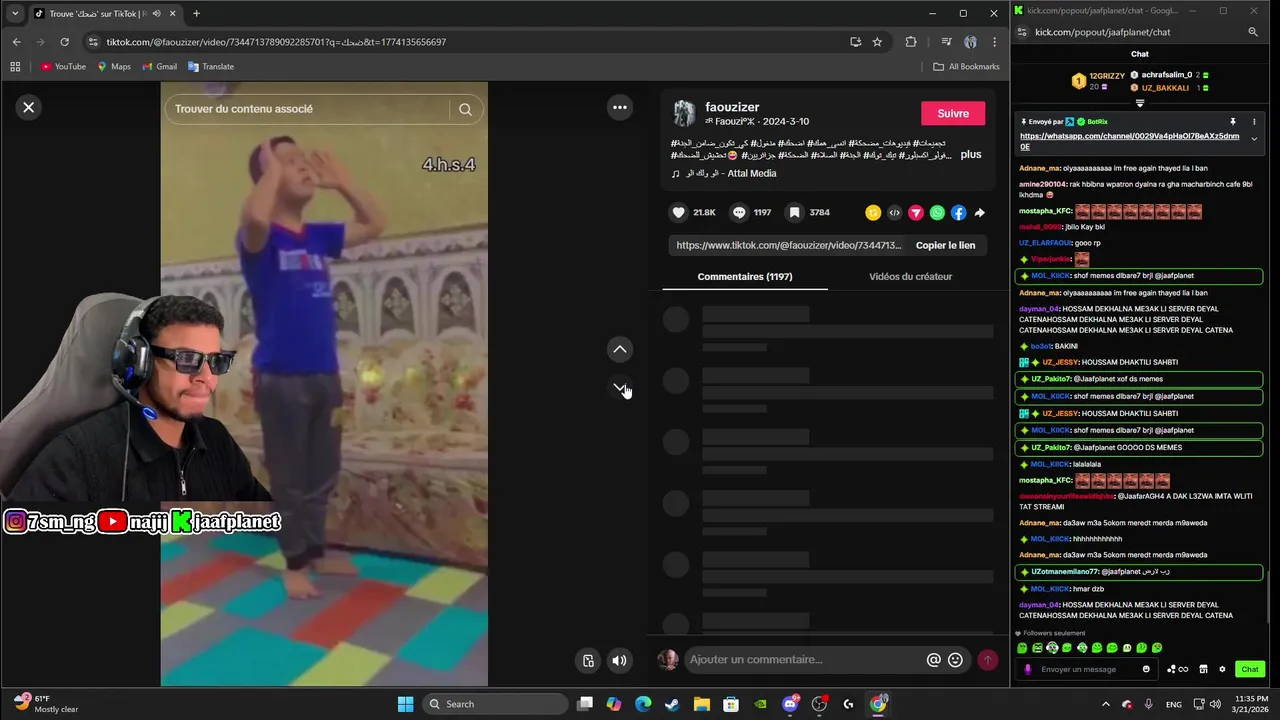Reload the TikTok page

pos(65,42)
